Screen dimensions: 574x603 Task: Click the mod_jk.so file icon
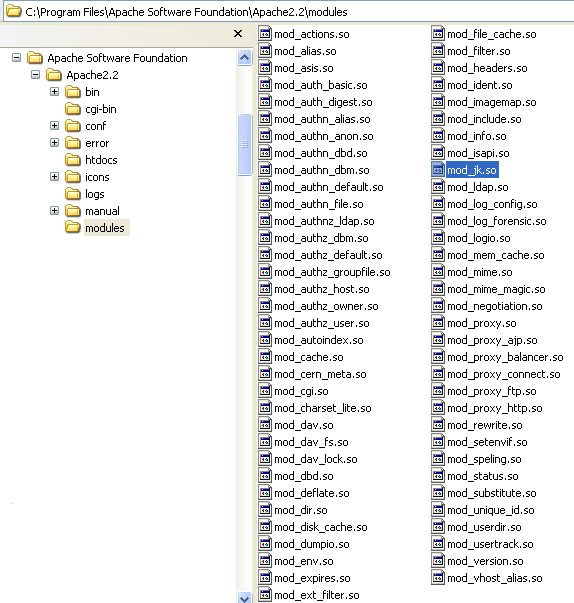(x=438, y=170)
